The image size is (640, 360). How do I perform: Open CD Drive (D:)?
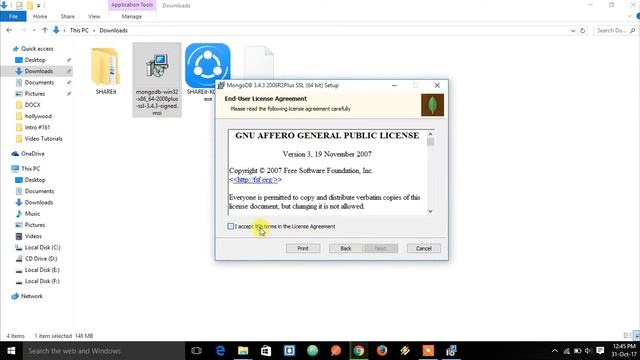pos(41,259)
